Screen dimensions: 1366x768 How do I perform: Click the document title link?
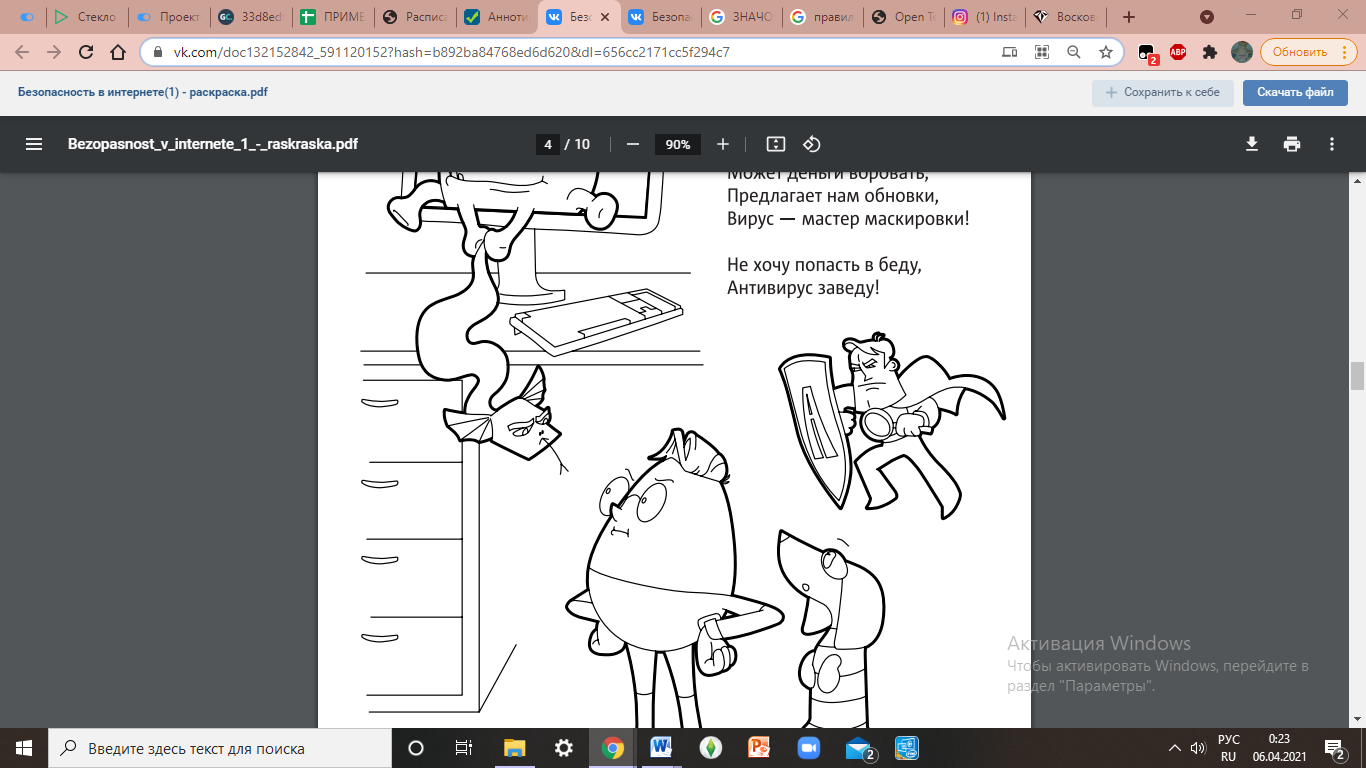[x=142, y=92]
